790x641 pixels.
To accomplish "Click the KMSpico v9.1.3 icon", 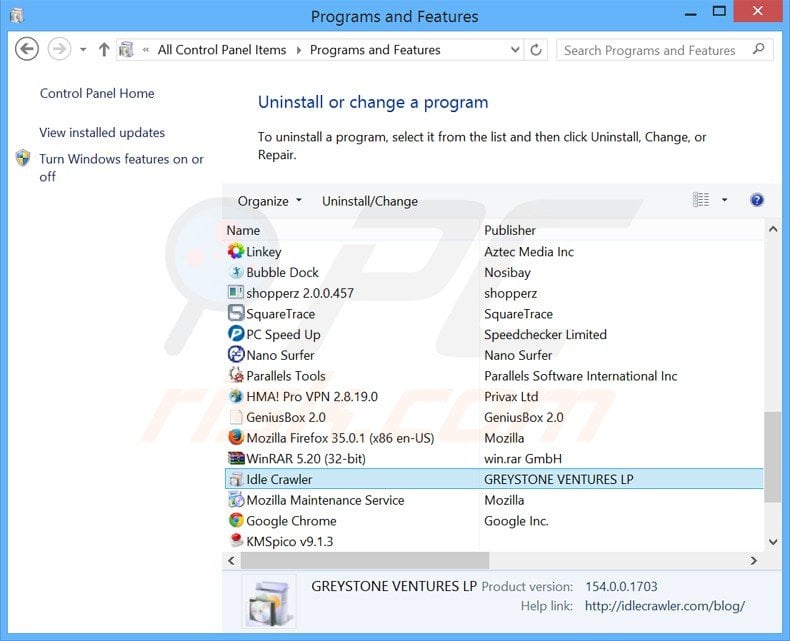I will click(x=235, y=541).
